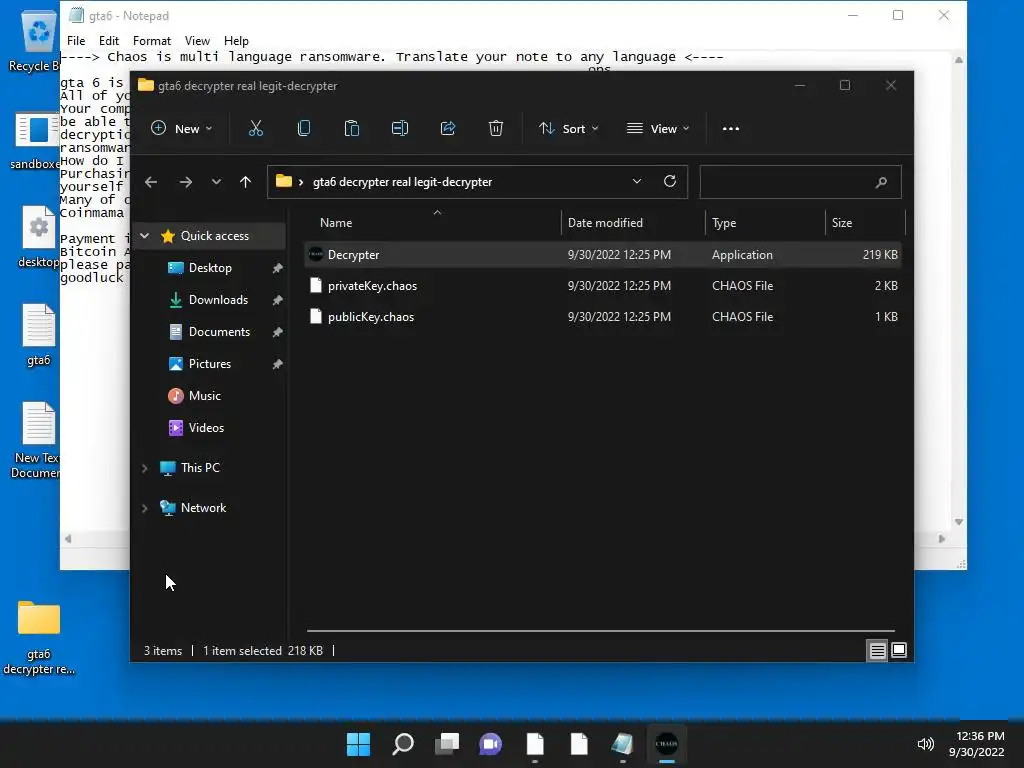Open Recycle Bin on the desktop

[x=38, y=40]
